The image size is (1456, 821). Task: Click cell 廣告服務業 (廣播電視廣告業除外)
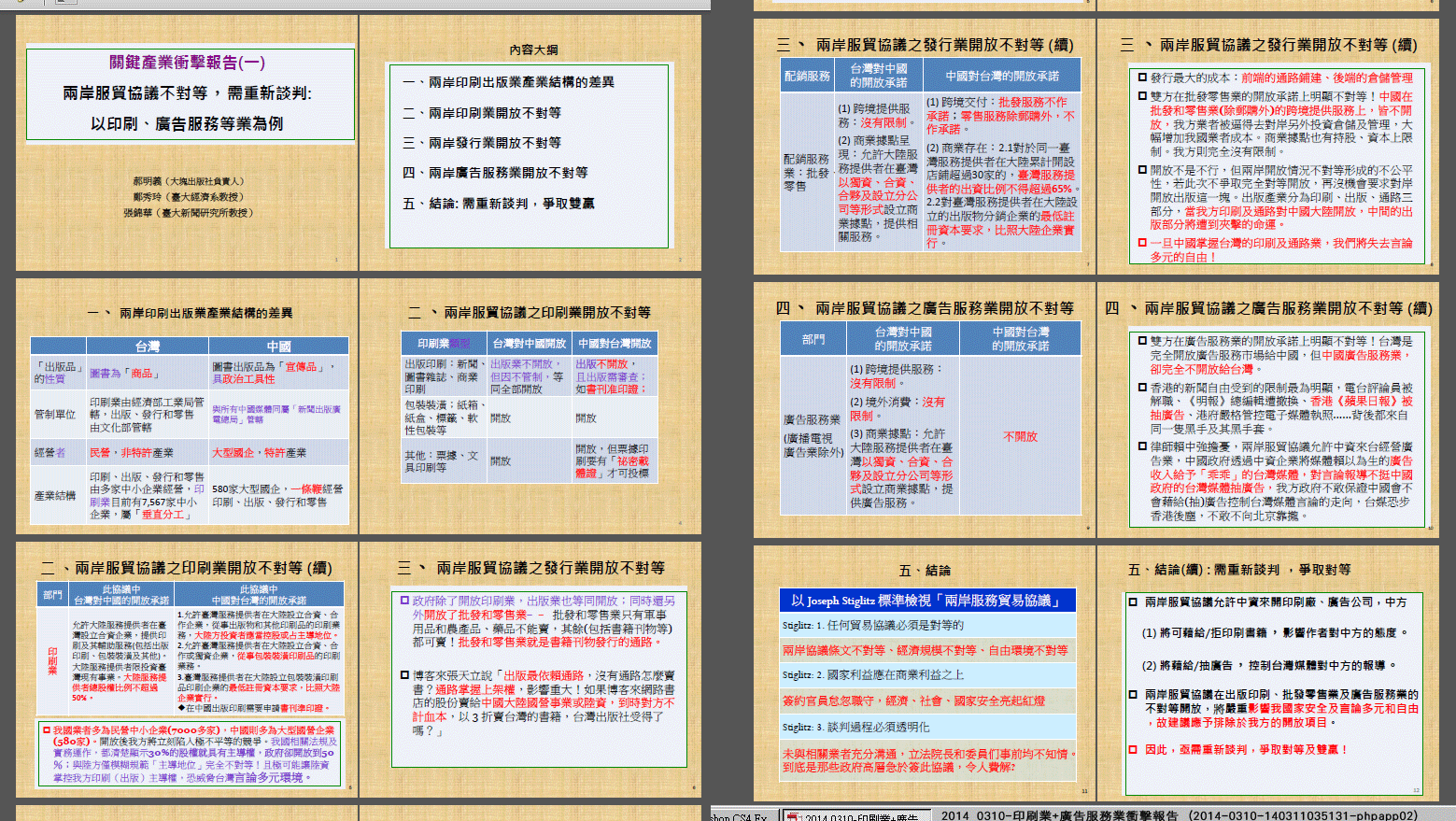[813, 436]
